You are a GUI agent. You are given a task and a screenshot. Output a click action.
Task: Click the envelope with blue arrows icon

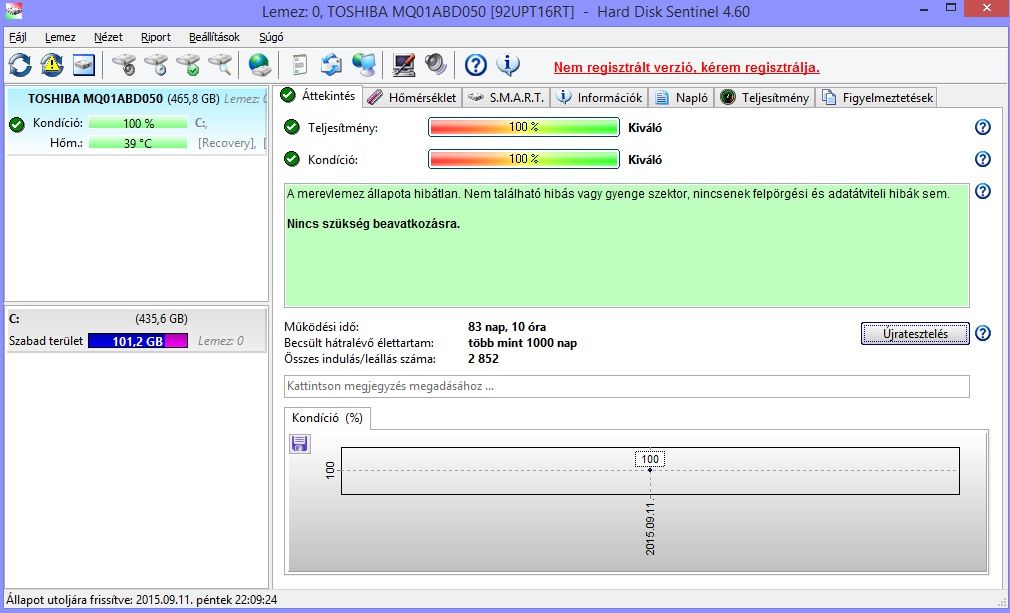331,65
